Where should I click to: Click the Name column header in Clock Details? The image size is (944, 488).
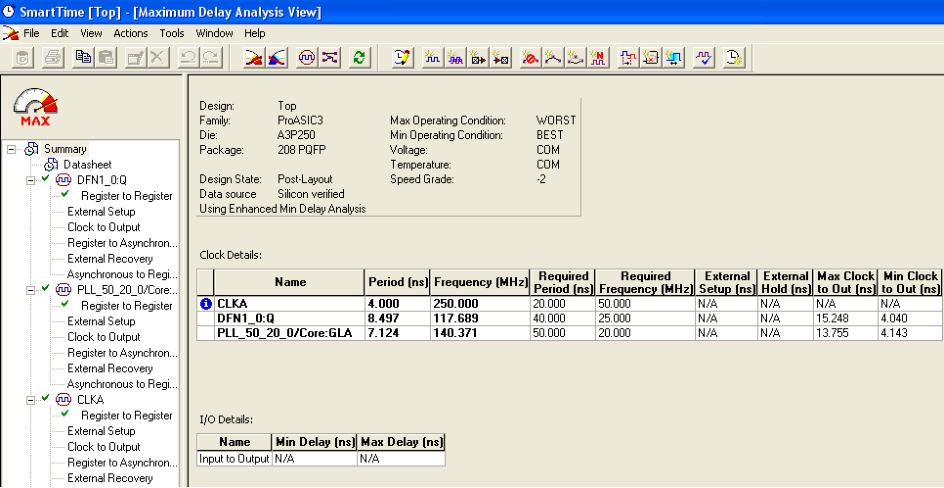tap(290, 282)
